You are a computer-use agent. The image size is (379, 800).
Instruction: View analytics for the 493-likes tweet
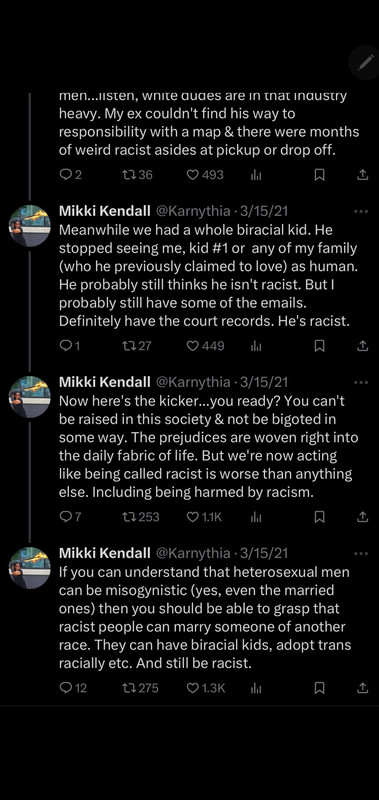point(256,175)
